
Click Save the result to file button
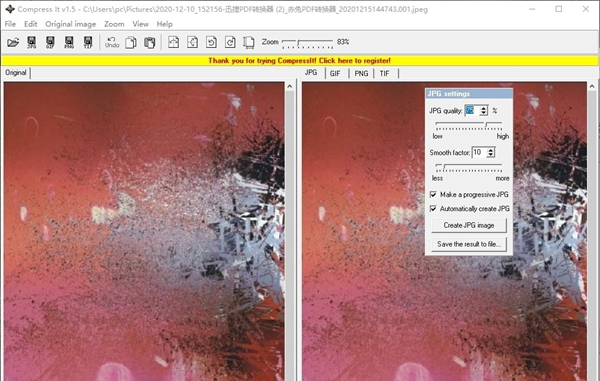tap(469, 244)
